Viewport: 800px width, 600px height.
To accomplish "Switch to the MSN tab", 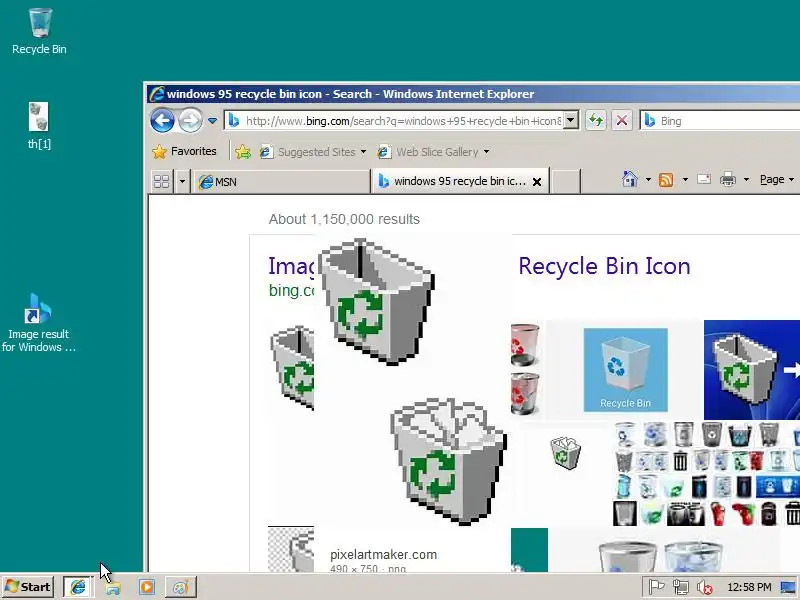I will [281, 182].
